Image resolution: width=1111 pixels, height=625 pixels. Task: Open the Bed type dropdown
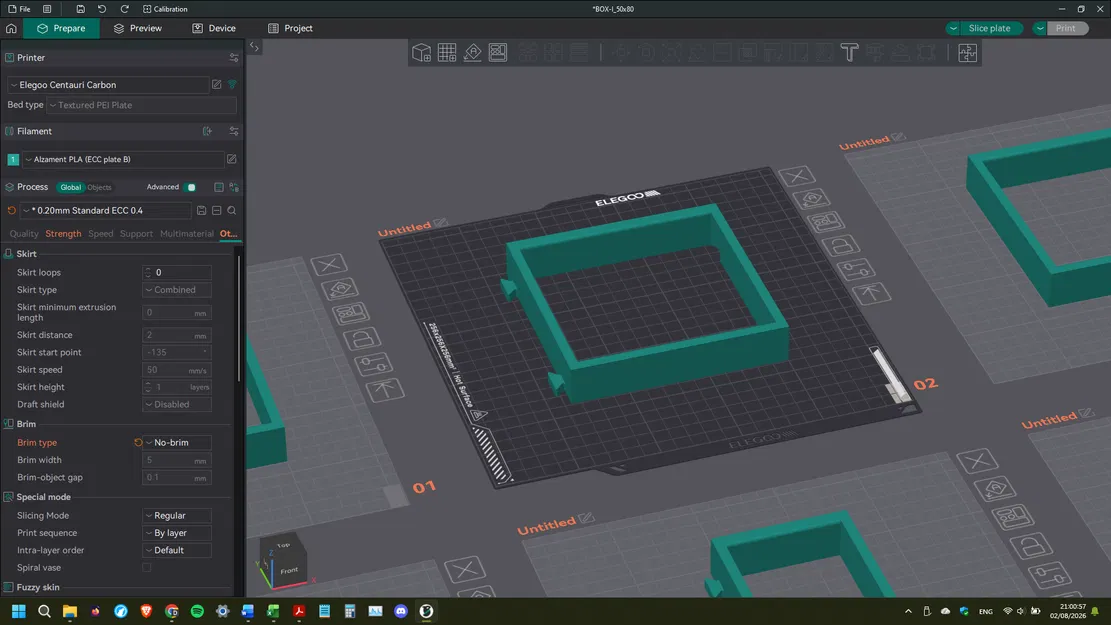(x=141, y=105)
